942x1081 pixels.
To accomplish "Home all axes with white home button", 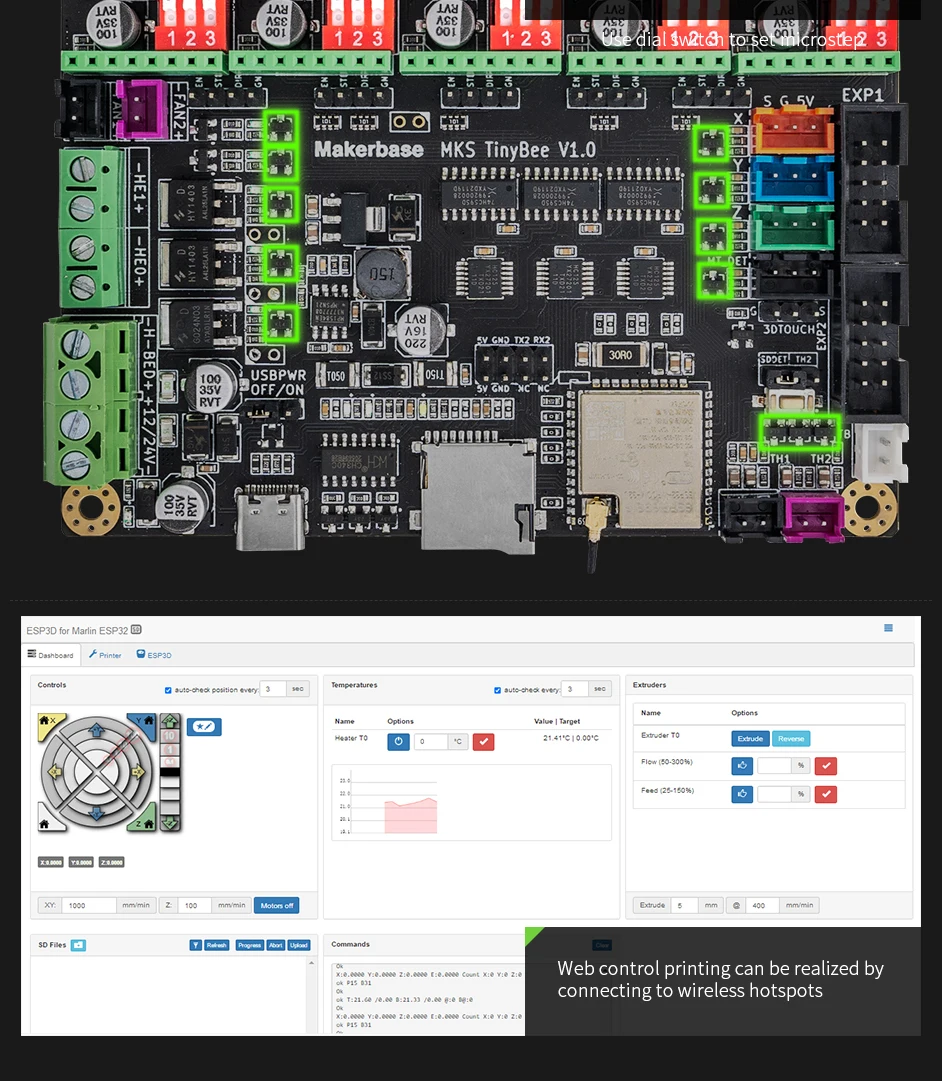I will pyautogui.click(x=47, y=822).
